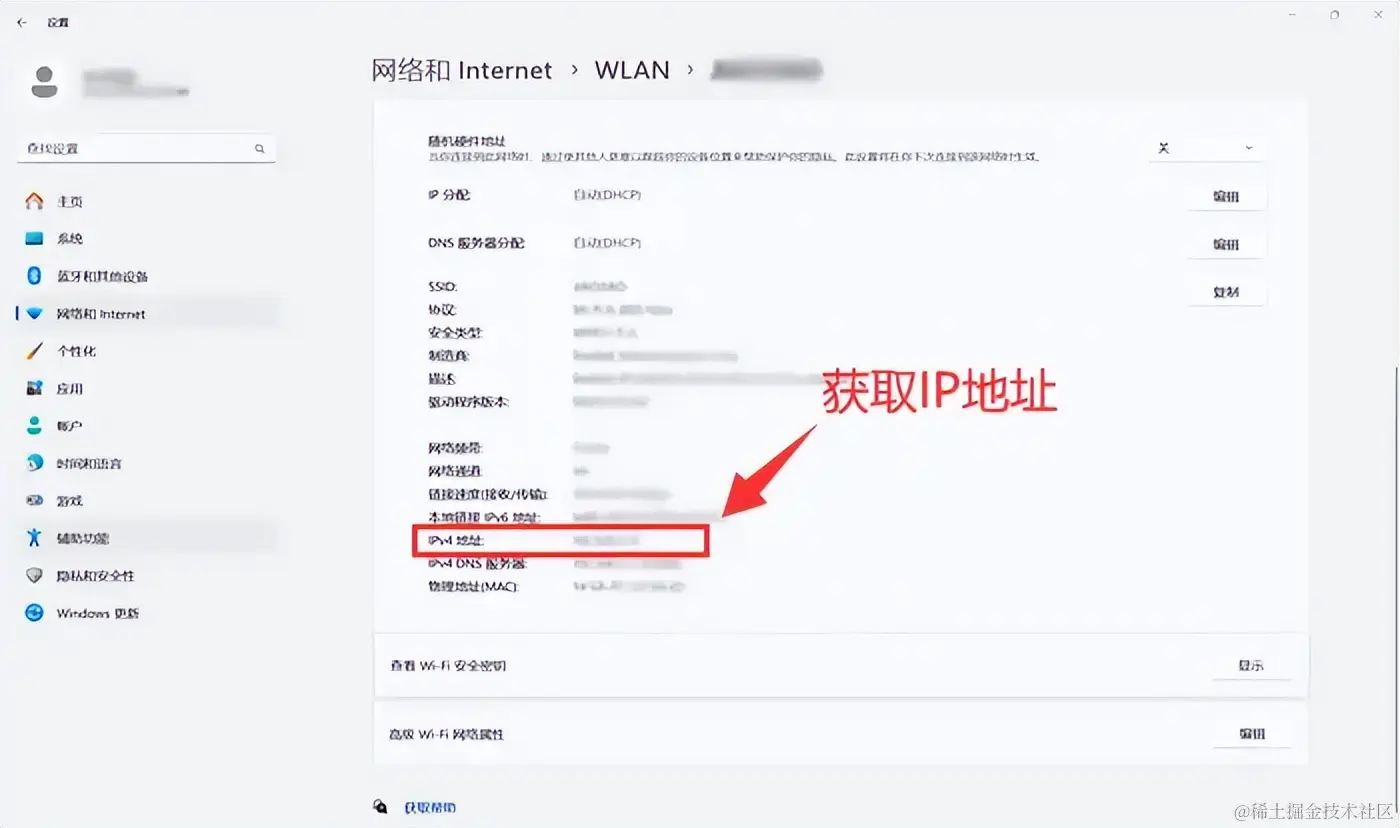
Task: Open Bluetooth and other devices icon
Action: [x=35, y=276]
